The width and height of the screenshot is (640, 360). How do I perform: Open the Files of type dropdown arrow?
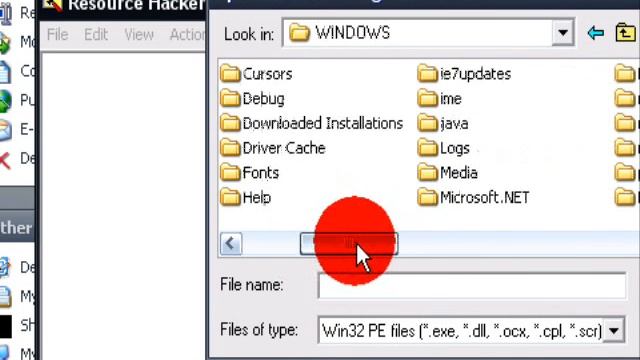coord(614,330)
